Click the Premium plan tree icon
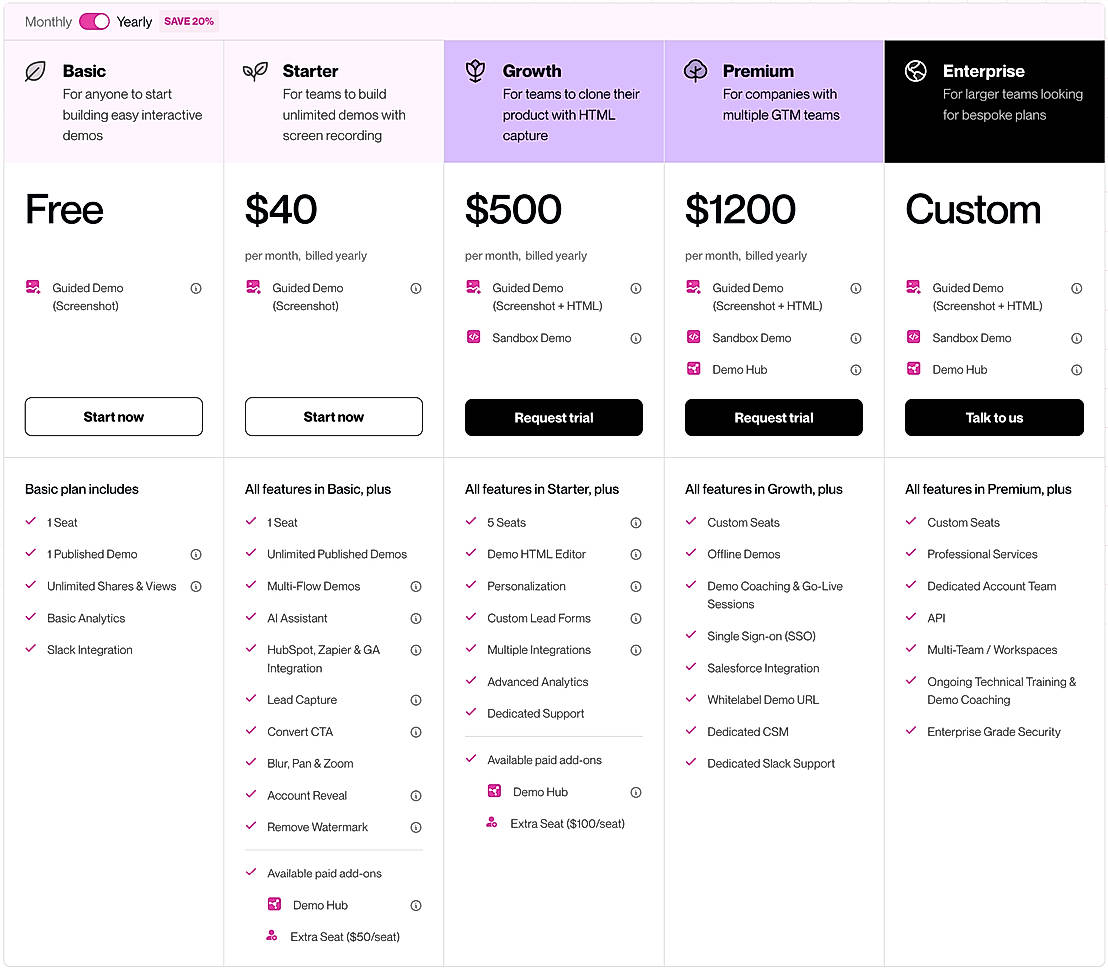Viewport: 1108px width, 970px height. [696, 71]
